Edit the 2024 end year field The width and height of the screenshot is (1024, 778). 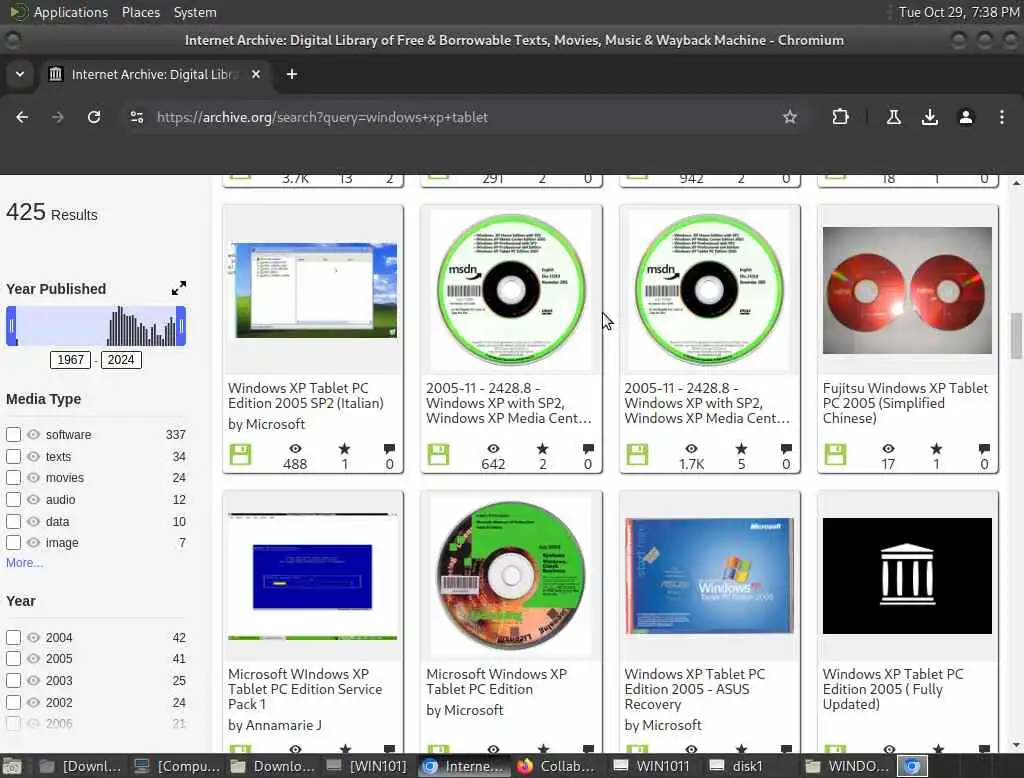click(x=121, y=359)
